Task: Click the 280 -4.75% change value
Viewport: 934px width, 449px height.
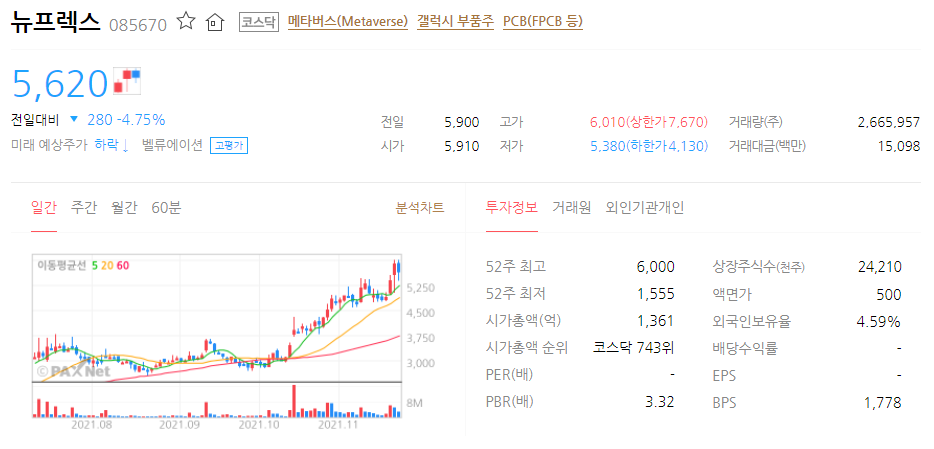Action: (126, 120)
